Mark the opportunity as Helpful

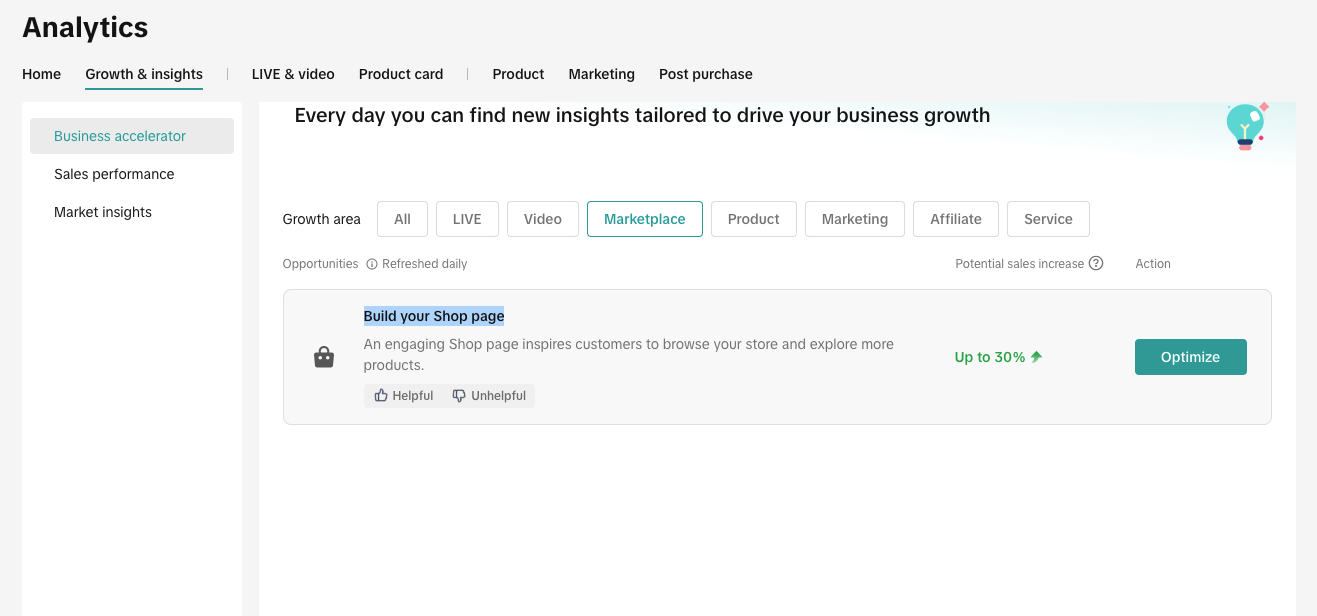(x=404, y=396)
